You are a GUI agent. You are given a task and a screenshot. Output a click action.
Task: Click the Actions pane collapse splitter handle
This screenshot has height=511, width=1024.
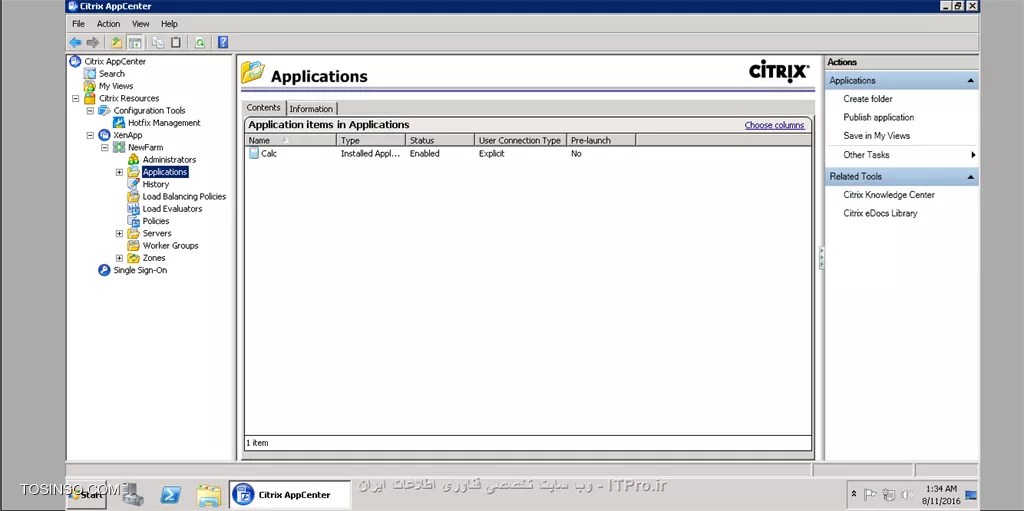(821, 257)
